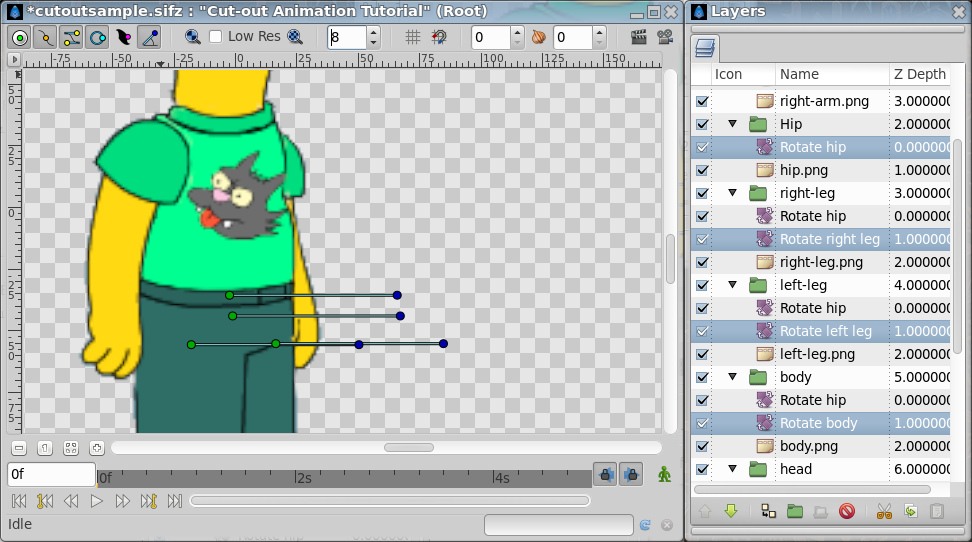Uncheck the right-arm.png layer checkbox

click(702, 101)
